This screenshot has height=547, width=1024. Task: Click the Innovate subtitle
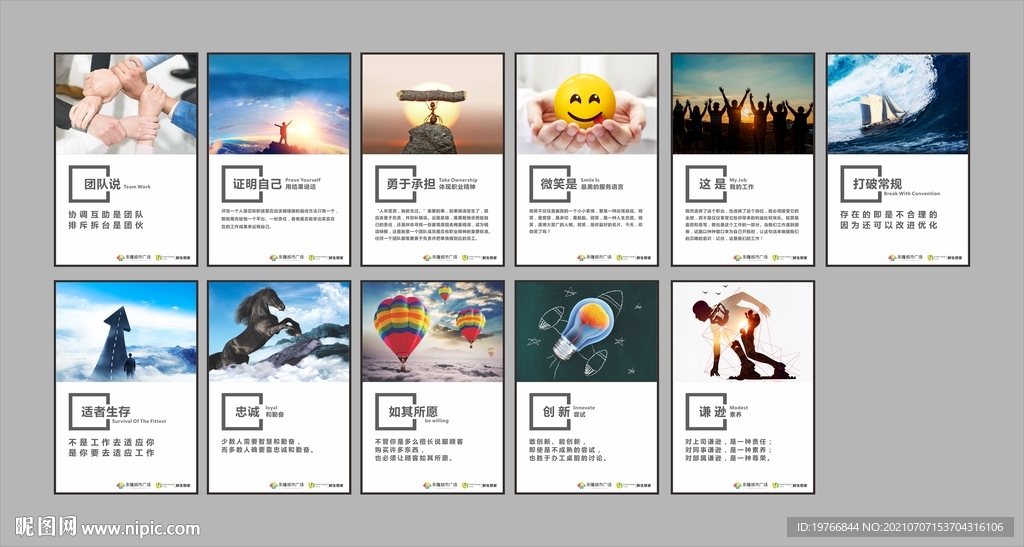tap(584, 408)
